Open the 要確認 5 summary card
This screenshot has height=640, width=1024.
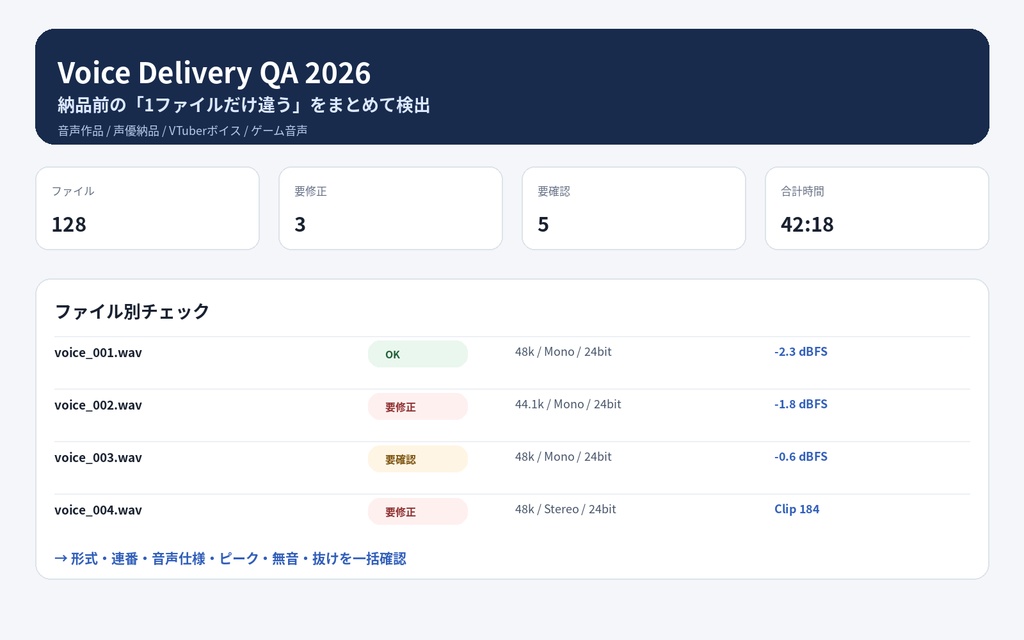633,208
